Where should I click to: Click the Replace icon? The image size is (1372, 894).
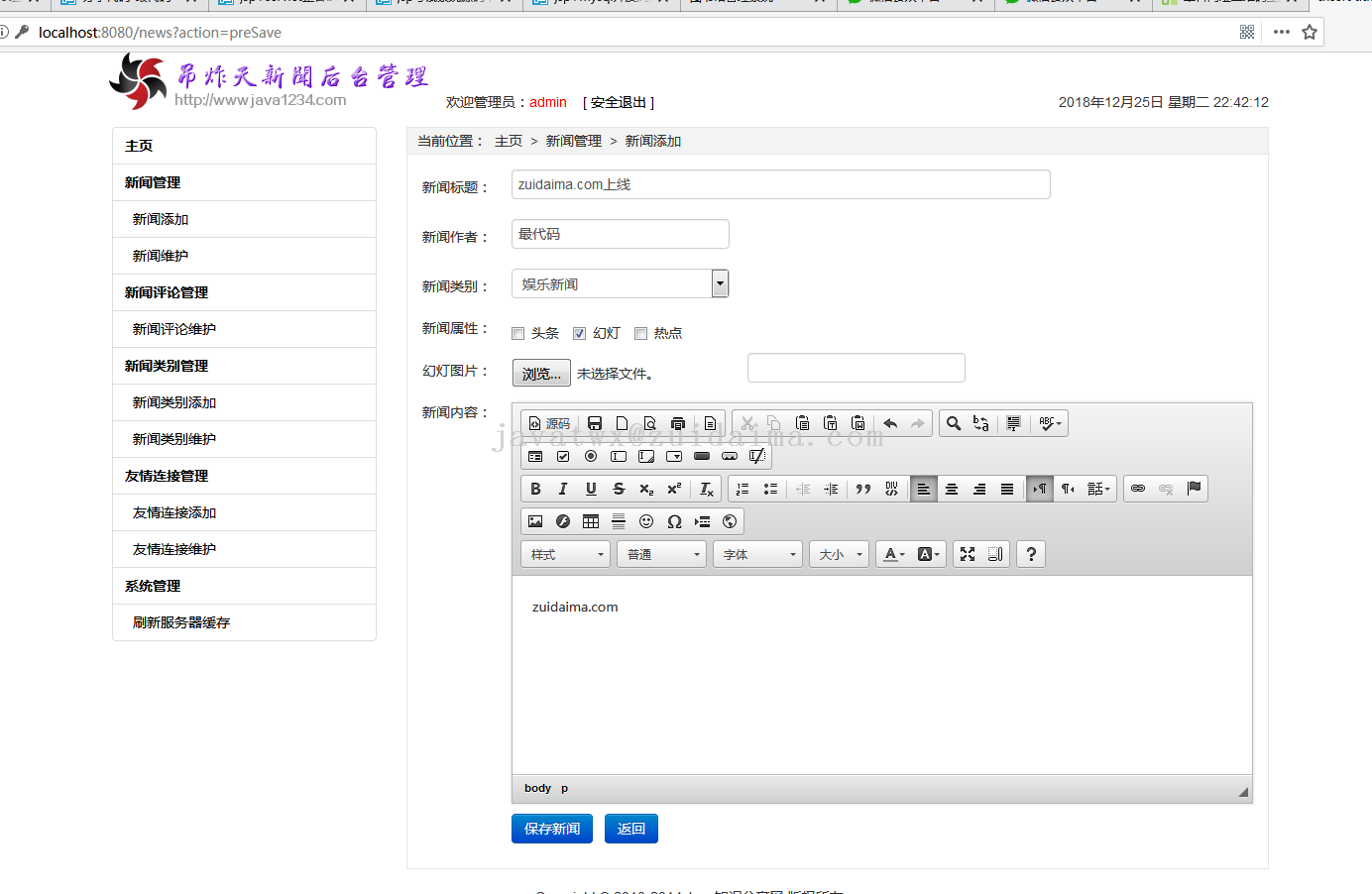coord(981,423)
